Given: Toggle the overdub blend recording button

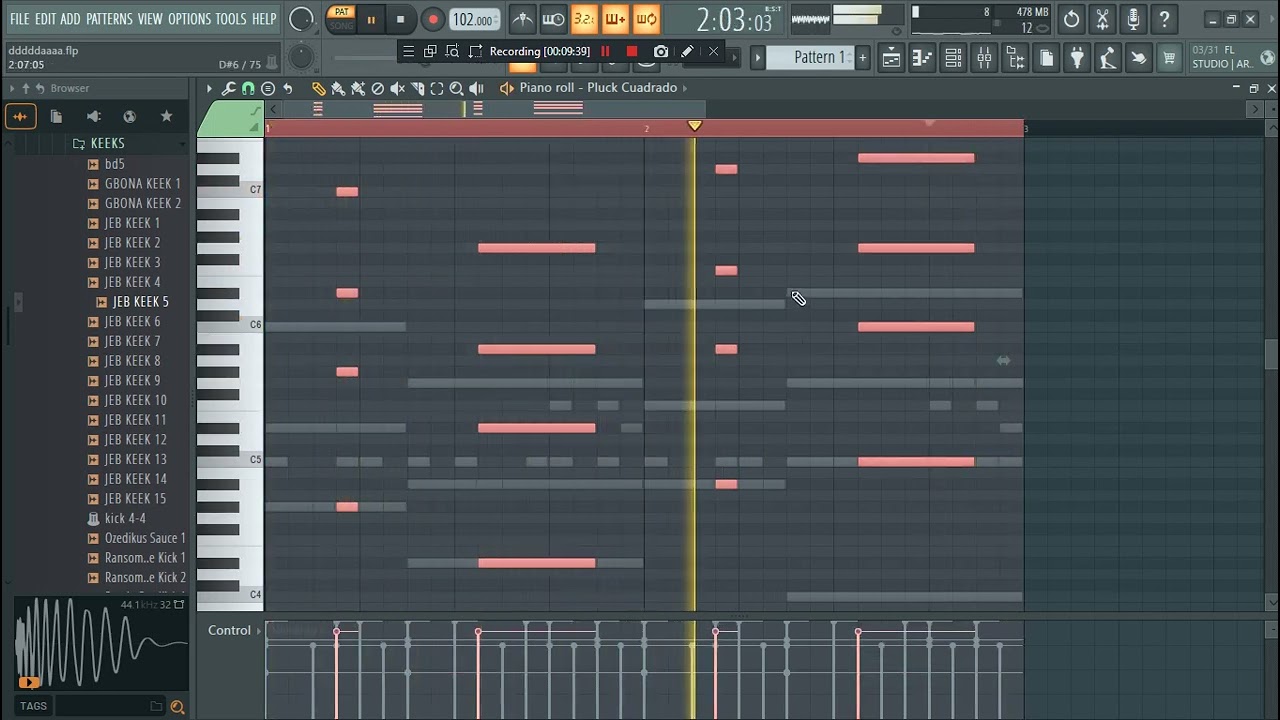Looking at the screenshot, I should 615,19.
